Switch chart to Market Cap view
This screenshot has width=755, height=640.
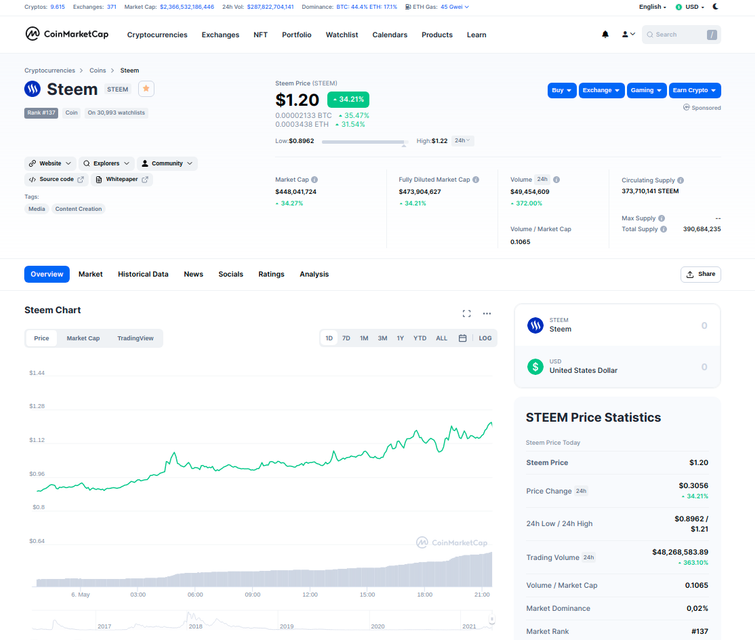click(83, 338)
